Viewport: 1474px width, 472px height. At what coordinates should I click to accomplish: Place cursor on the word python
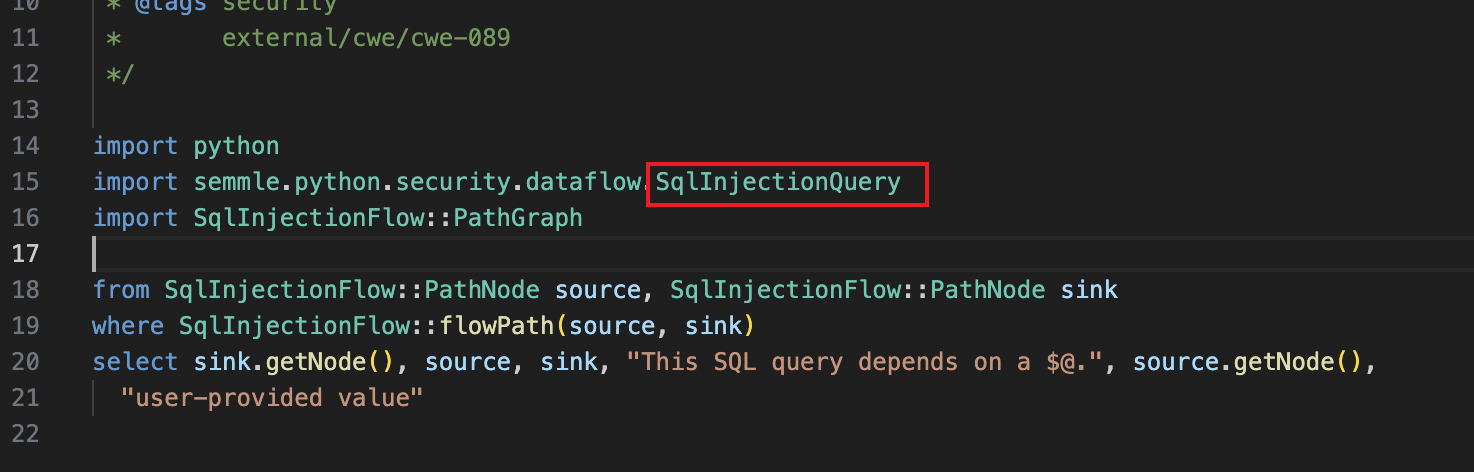click(236, 145)
